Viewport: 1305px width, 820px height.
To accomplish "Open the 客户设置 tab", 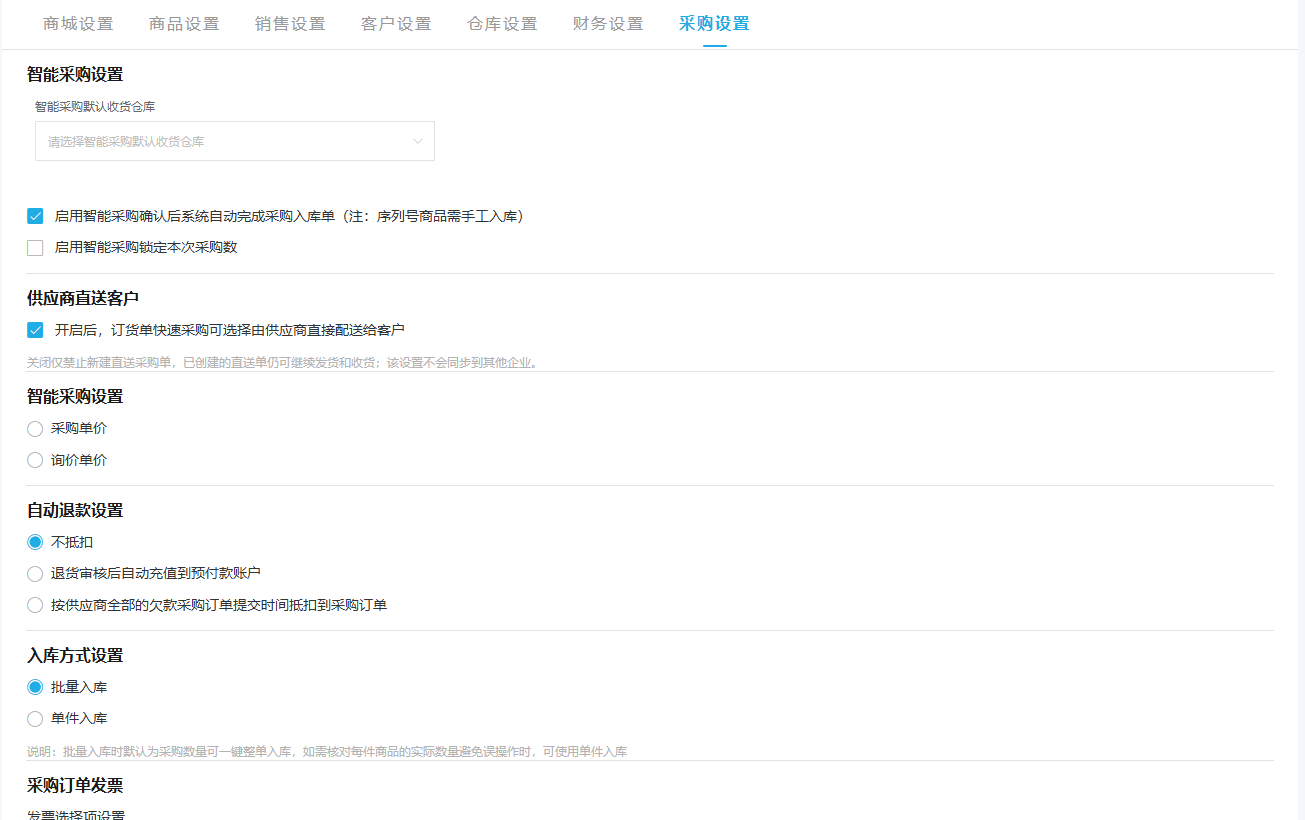I will pos(396,24).
